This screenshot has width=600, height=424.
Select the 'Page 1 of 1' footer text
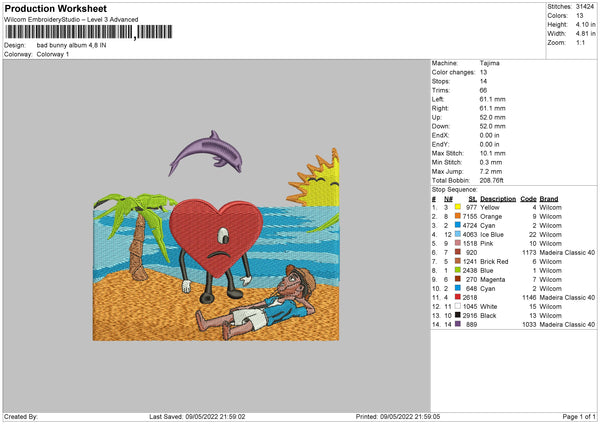(x=579, y=416)
